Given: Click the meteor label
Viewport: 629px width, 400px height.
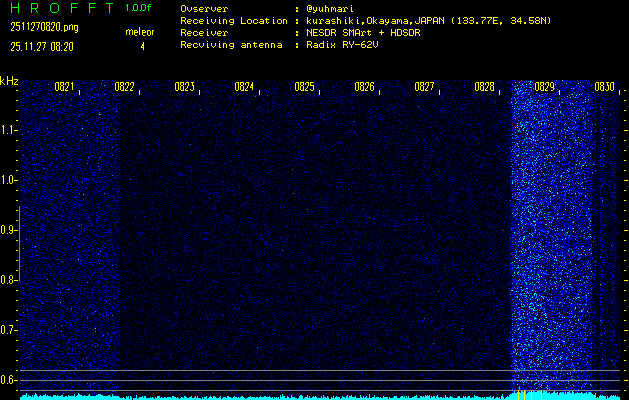Looking at the screenshot, I should point(140,32).
